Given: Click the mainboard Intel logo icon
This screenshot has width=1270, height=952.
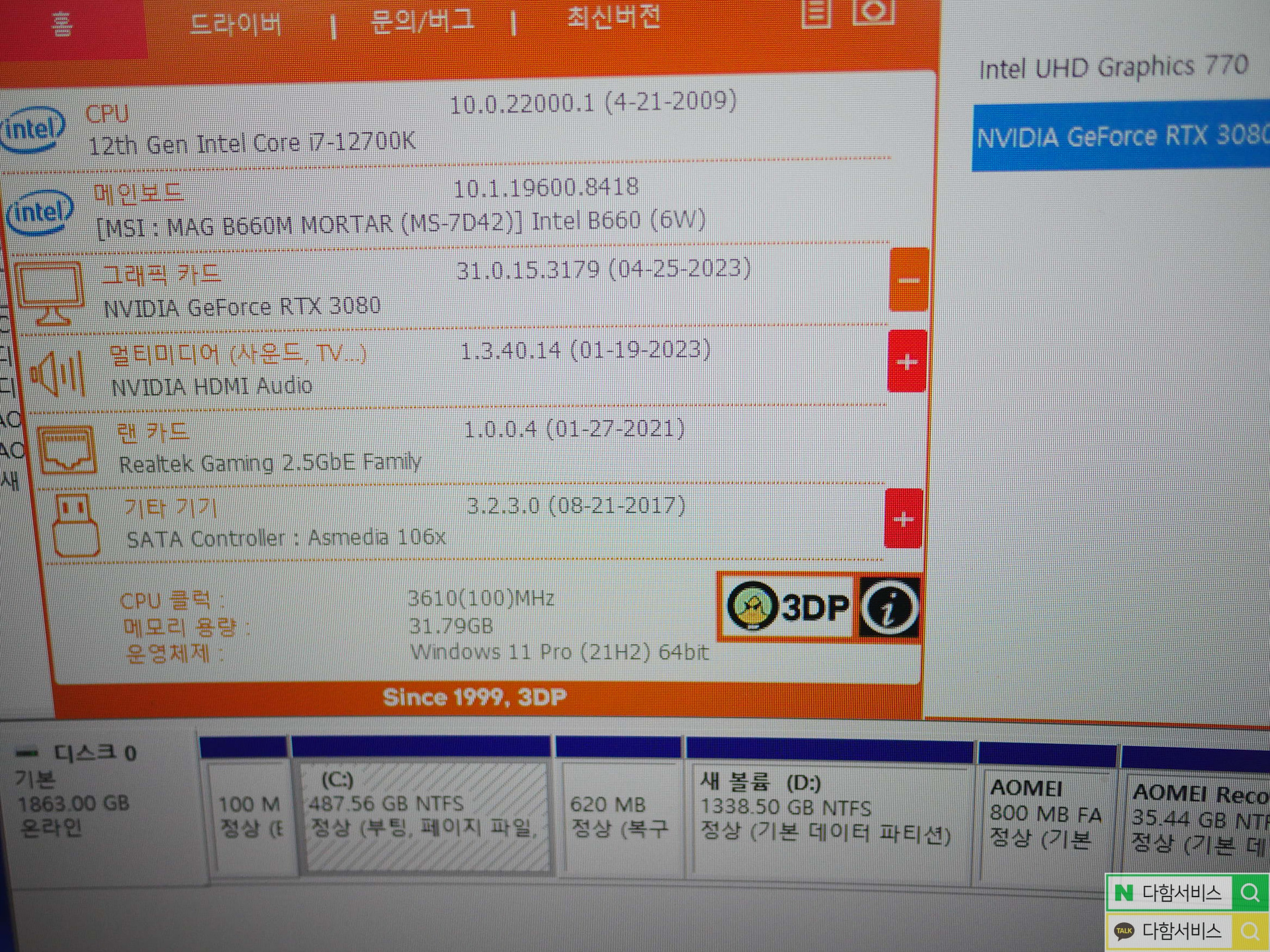Looking at the screenshot, I should coord(40,213).
